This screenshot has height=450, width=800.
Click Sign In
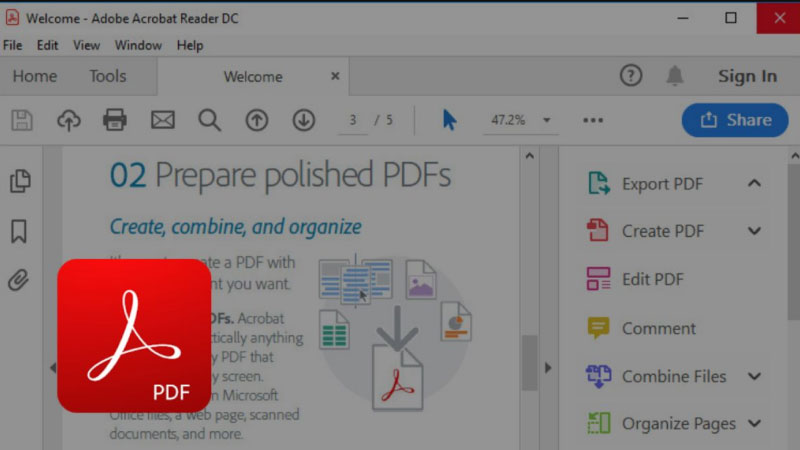click(x=747, y=76)
